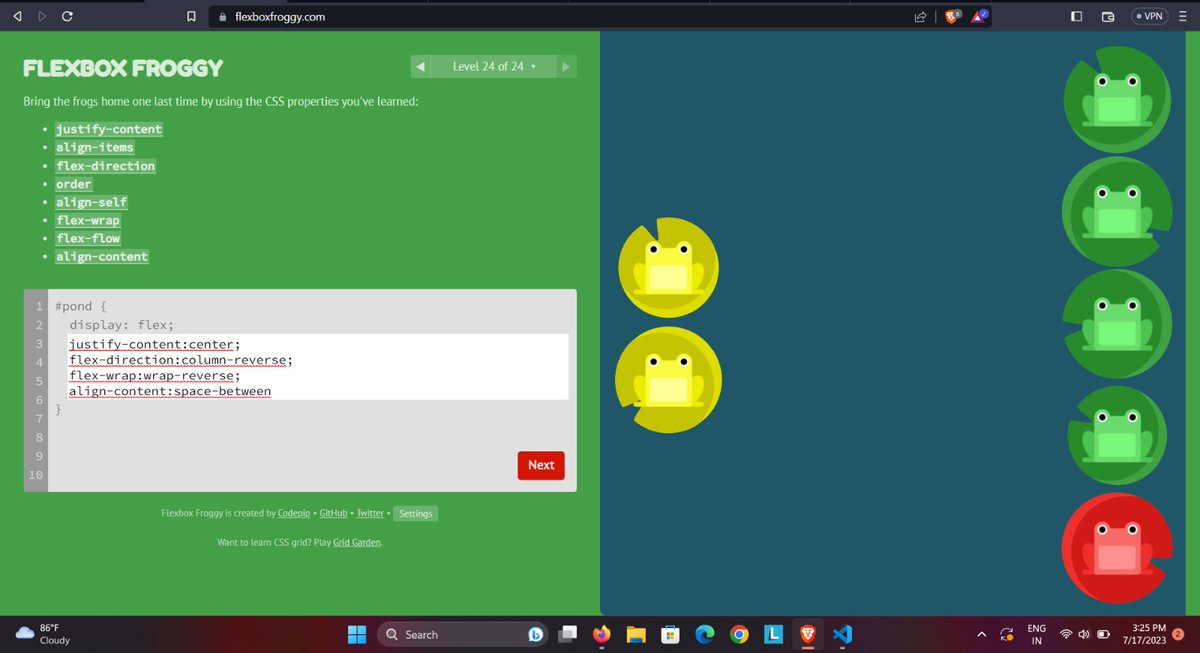Open the Brave hamburger menu
This screenshot has width=1200, height=653.
point(1182,16)
